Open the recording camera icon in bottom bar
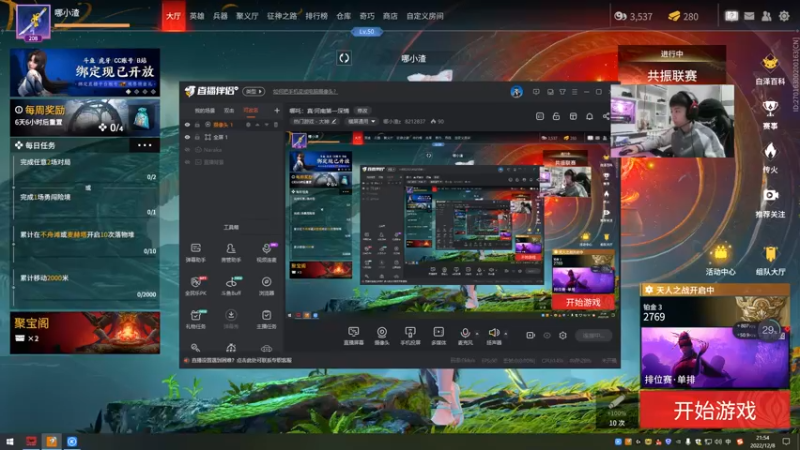Viewport: 800px width, 450px height. click(531, 335)
